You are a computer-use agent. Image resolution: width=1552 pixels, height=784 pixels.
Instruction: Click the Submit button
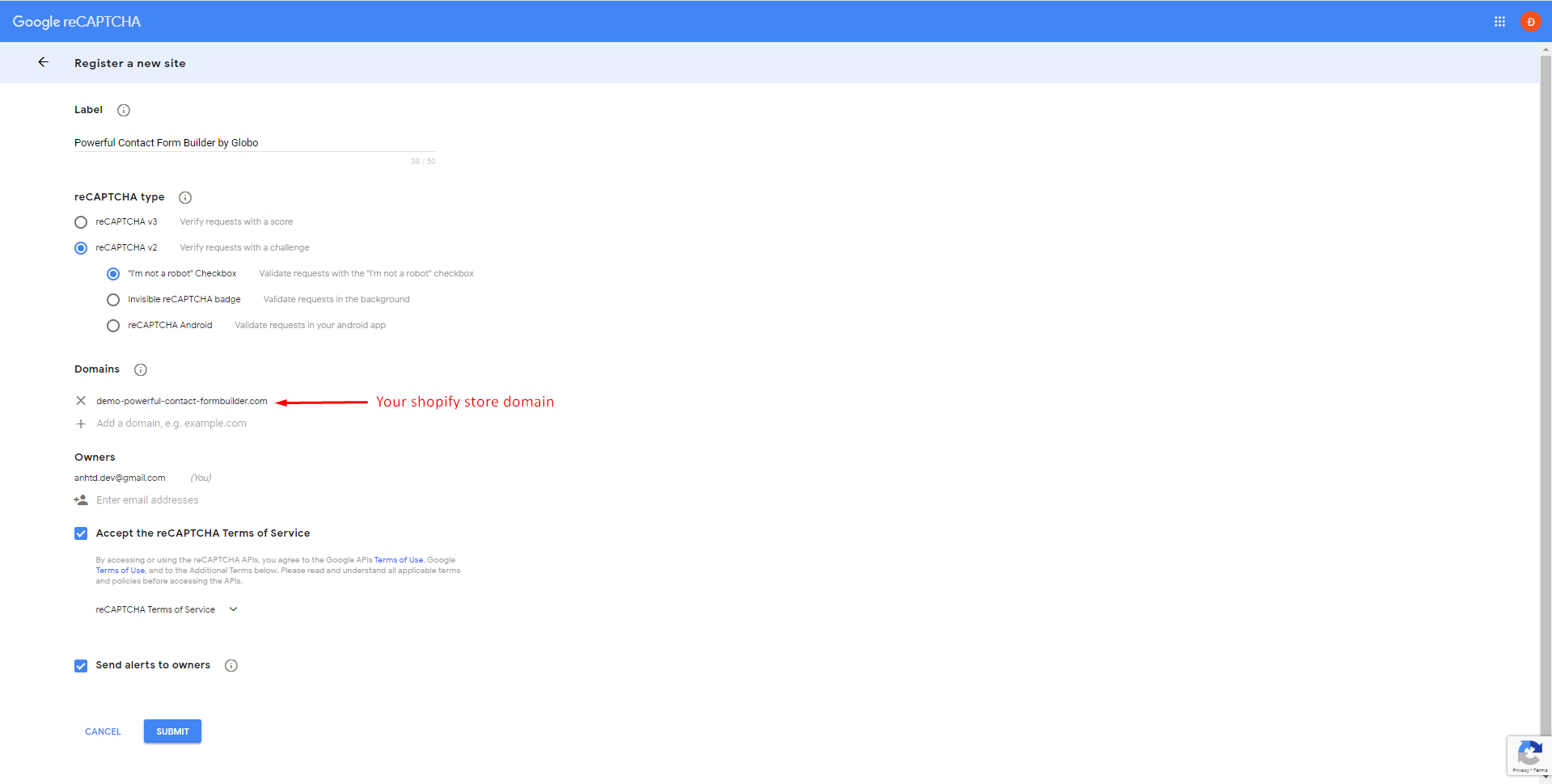pos(172,731)
